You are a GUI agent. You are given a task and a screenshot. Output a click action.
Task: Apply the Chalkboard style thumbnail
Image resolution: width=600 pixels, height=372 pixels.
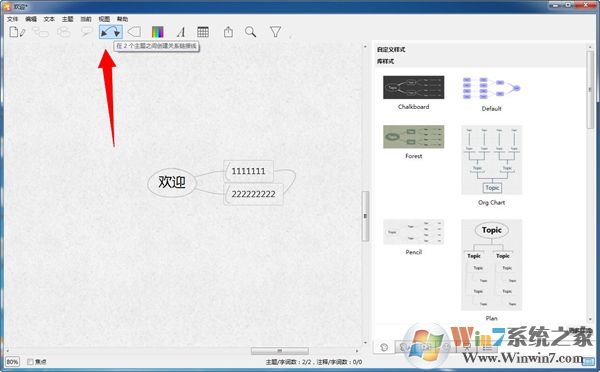pos(414,87)
